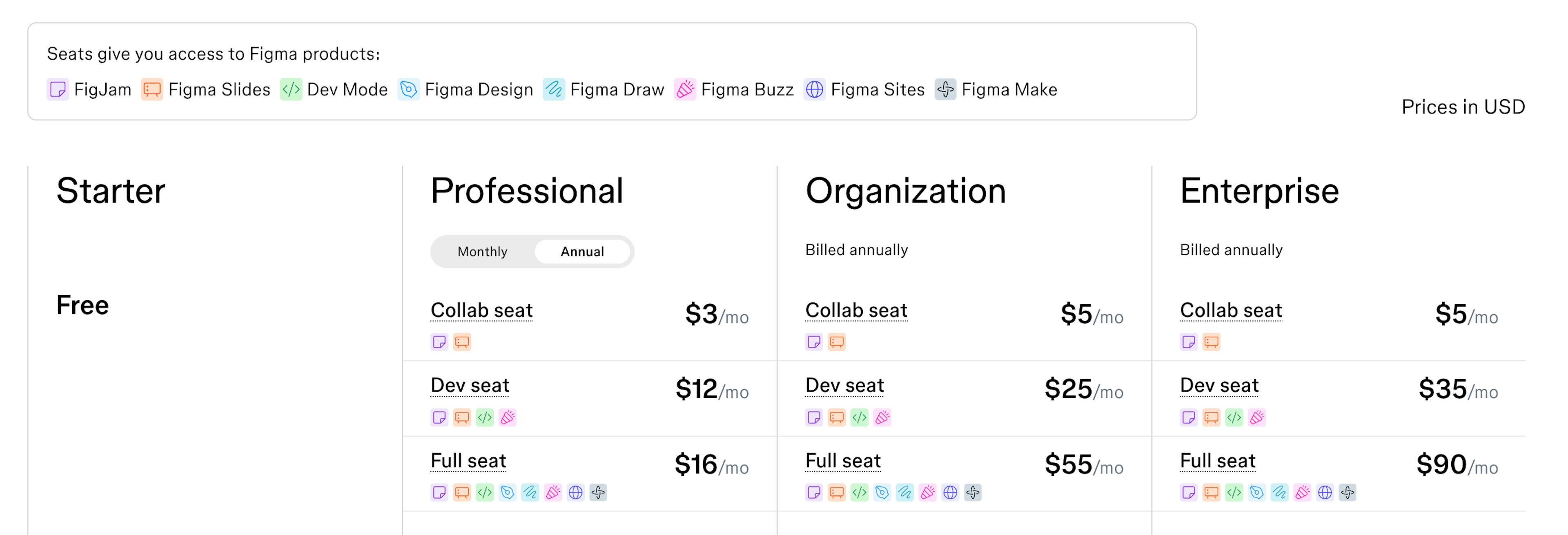Click the Figma Sites globe icon in legend
1568x535 pixels.
[x=815, y=89]
